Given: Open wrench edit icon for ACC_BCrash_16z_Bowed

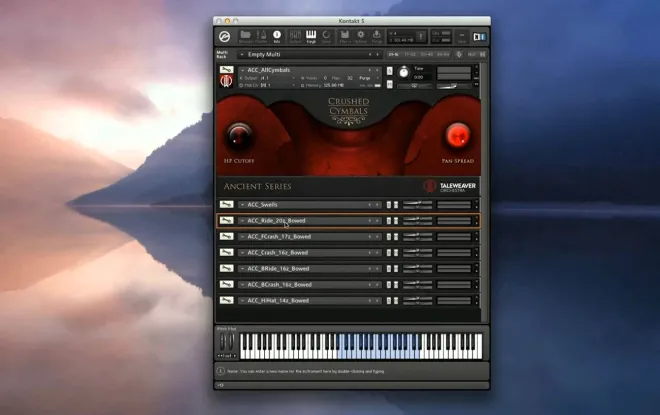Looking at the screenshot, I should pos(226,285).
